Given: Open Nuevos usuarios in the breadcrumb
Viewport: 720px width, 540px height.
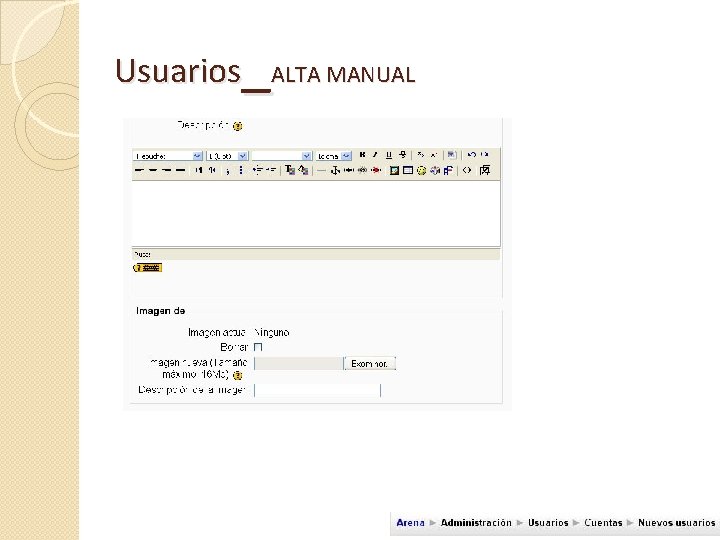Looking at the screenshot, I should [x=676, y=523].
